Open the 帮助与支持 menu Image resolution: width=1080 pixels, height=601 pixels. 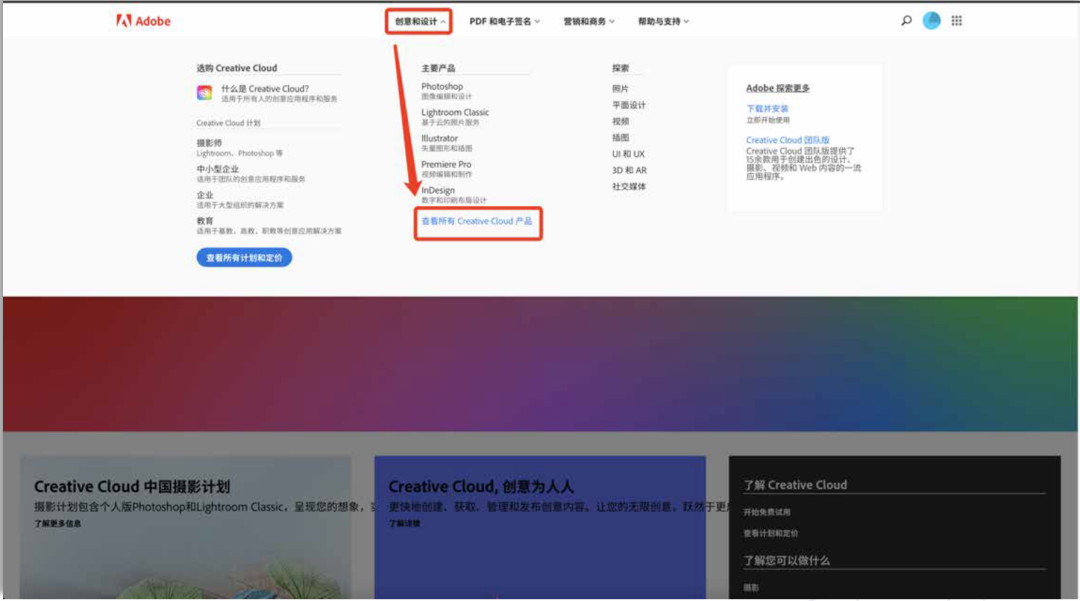tap(660, 19)
